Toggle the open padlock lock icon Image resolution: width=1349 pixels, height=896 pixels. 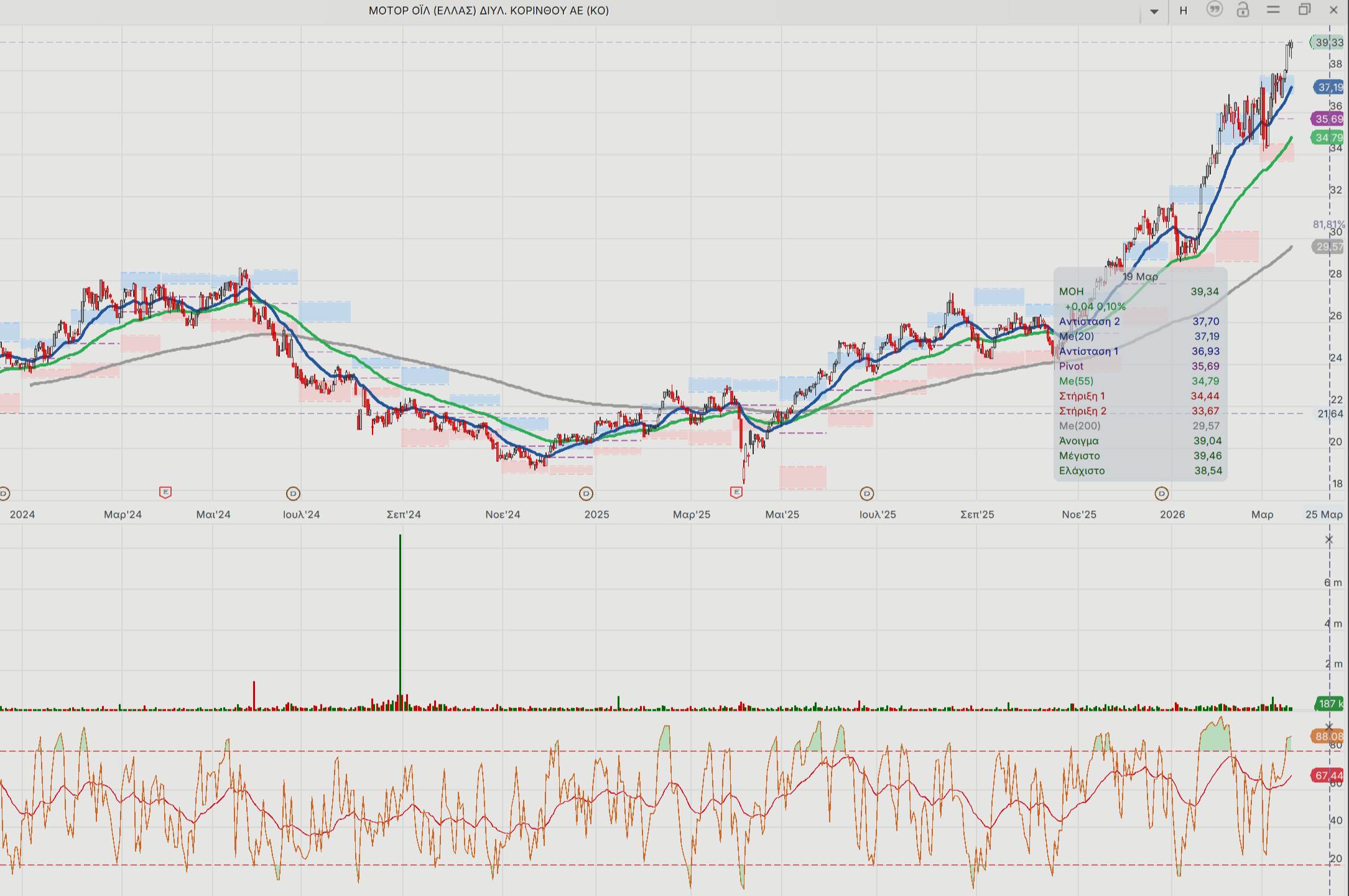click(1243, 9)
